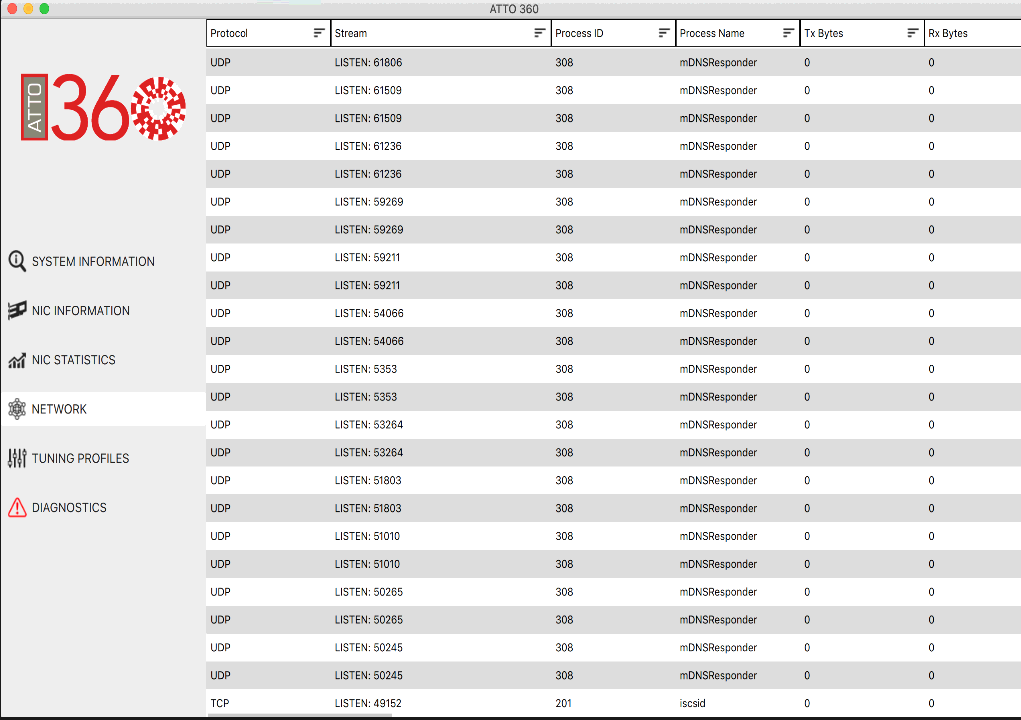Click the Process Name column filter icon
Image resolution: width=1021 pixels, height=720 pixels.
point(789,33)
